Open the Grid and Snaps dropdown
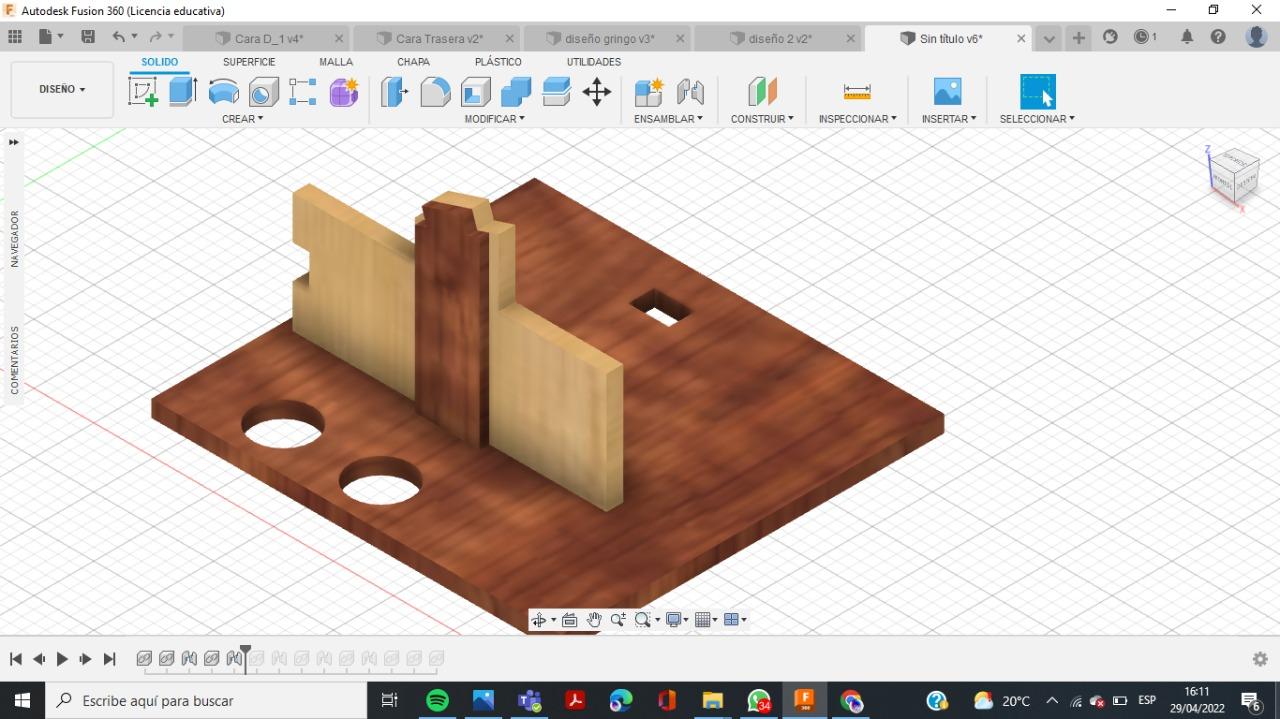 tap(706, 620)
